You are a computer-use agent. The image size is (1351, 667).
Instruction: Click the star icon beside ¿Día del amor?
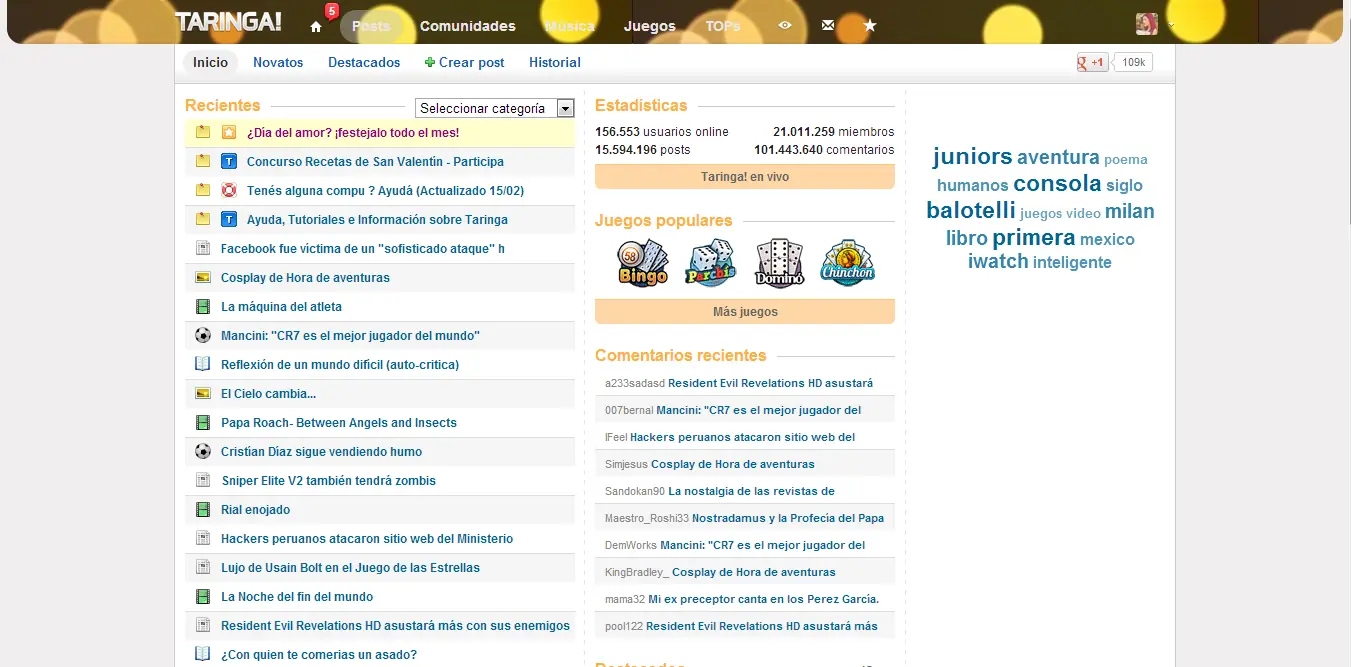pos(229,132)
